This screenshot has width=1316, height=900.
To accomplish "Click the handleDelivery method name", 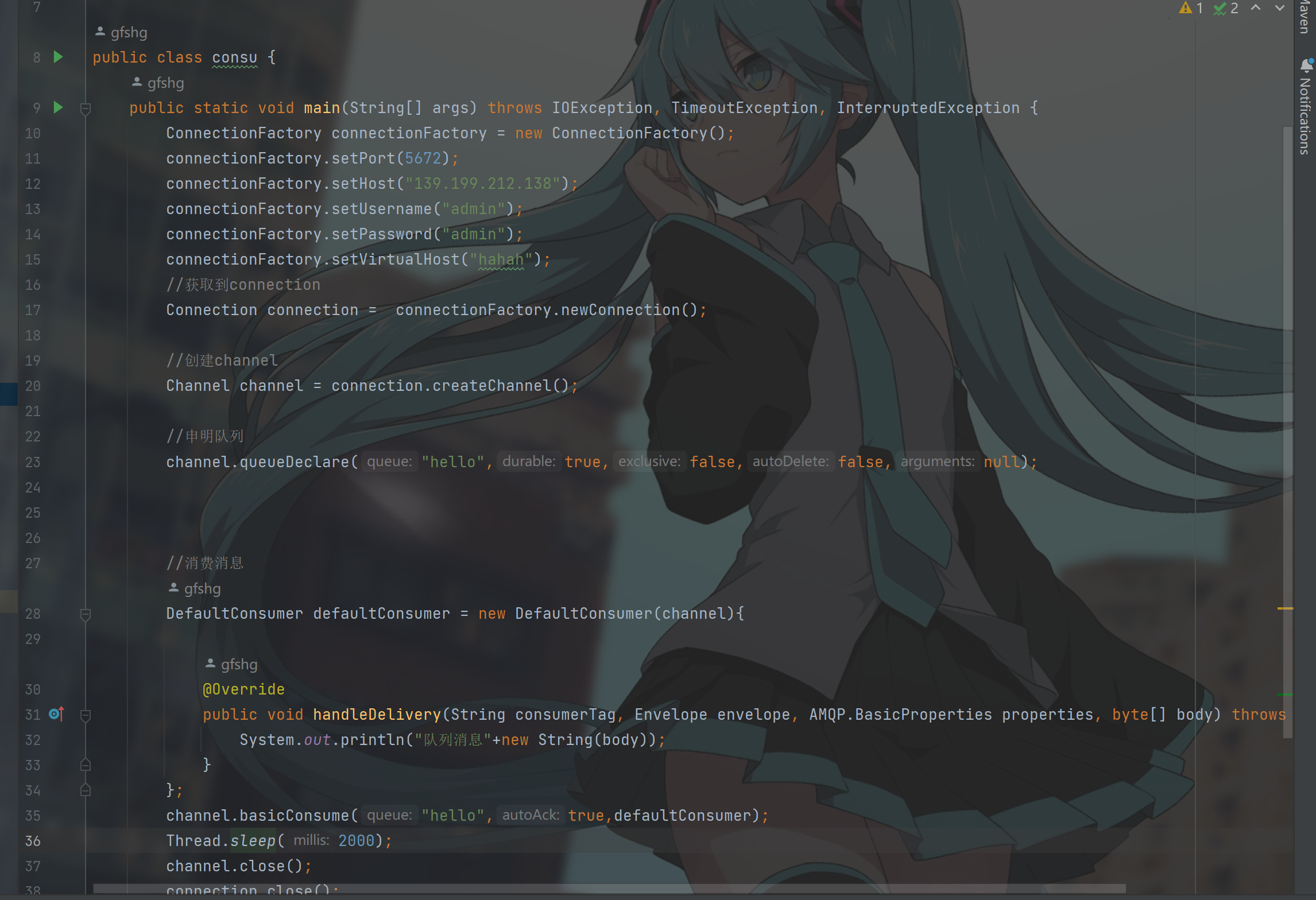I will point(377,715).
